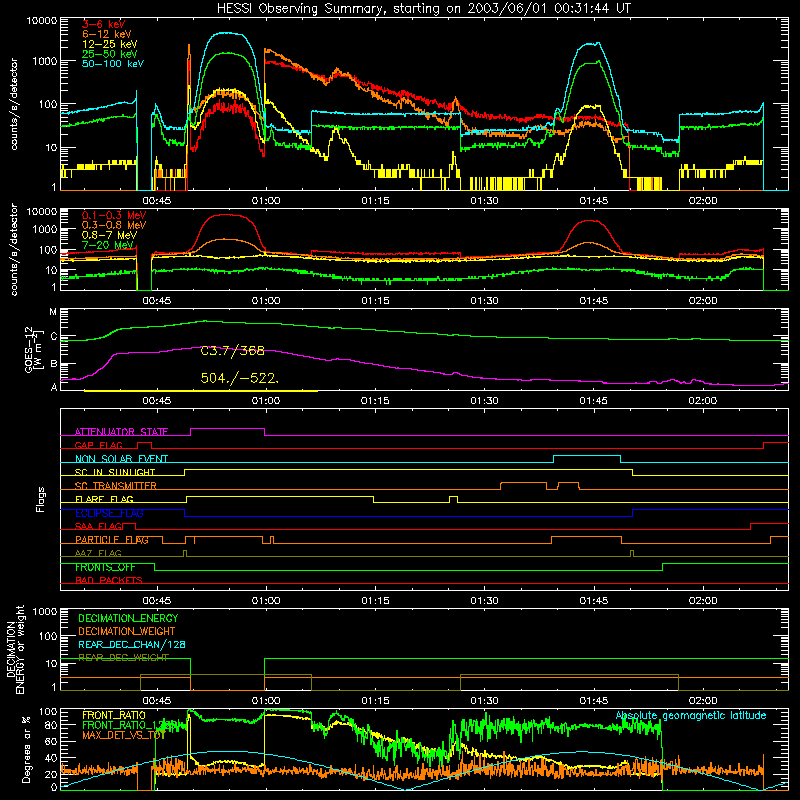
Task: Select the 3-6 keV legend label
Action: tap(104, 24)
